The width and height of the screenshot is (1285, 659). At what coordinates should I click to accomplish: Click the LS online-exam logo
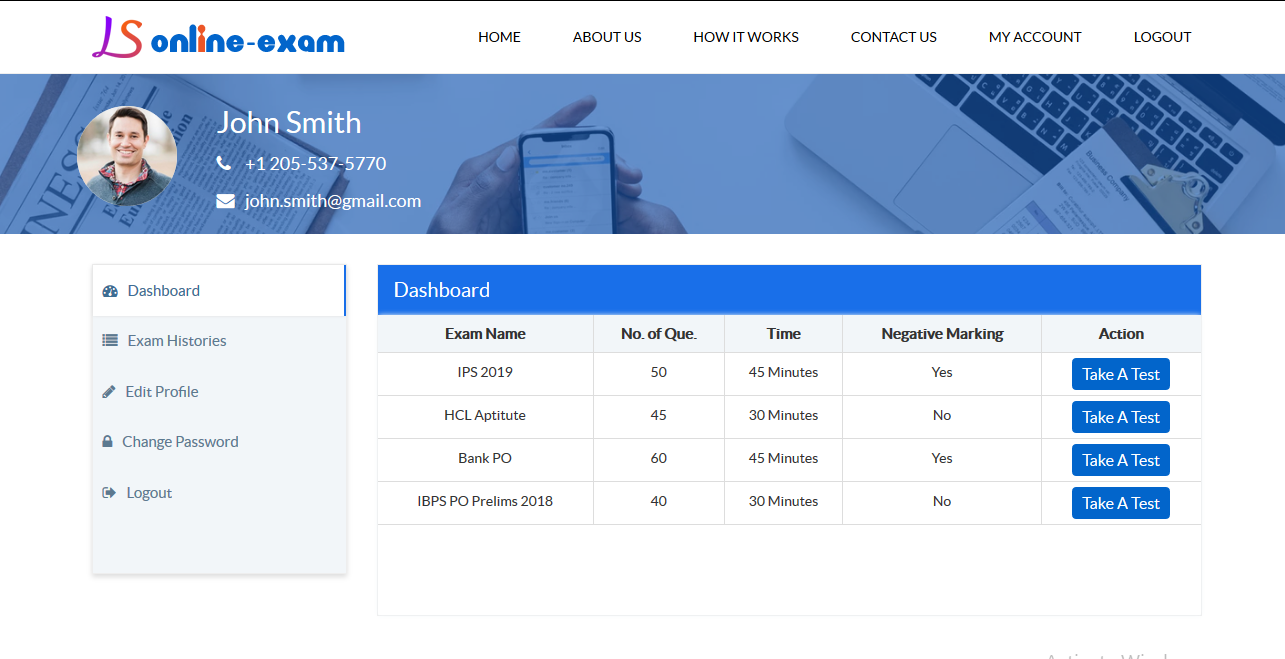[218, 37]
